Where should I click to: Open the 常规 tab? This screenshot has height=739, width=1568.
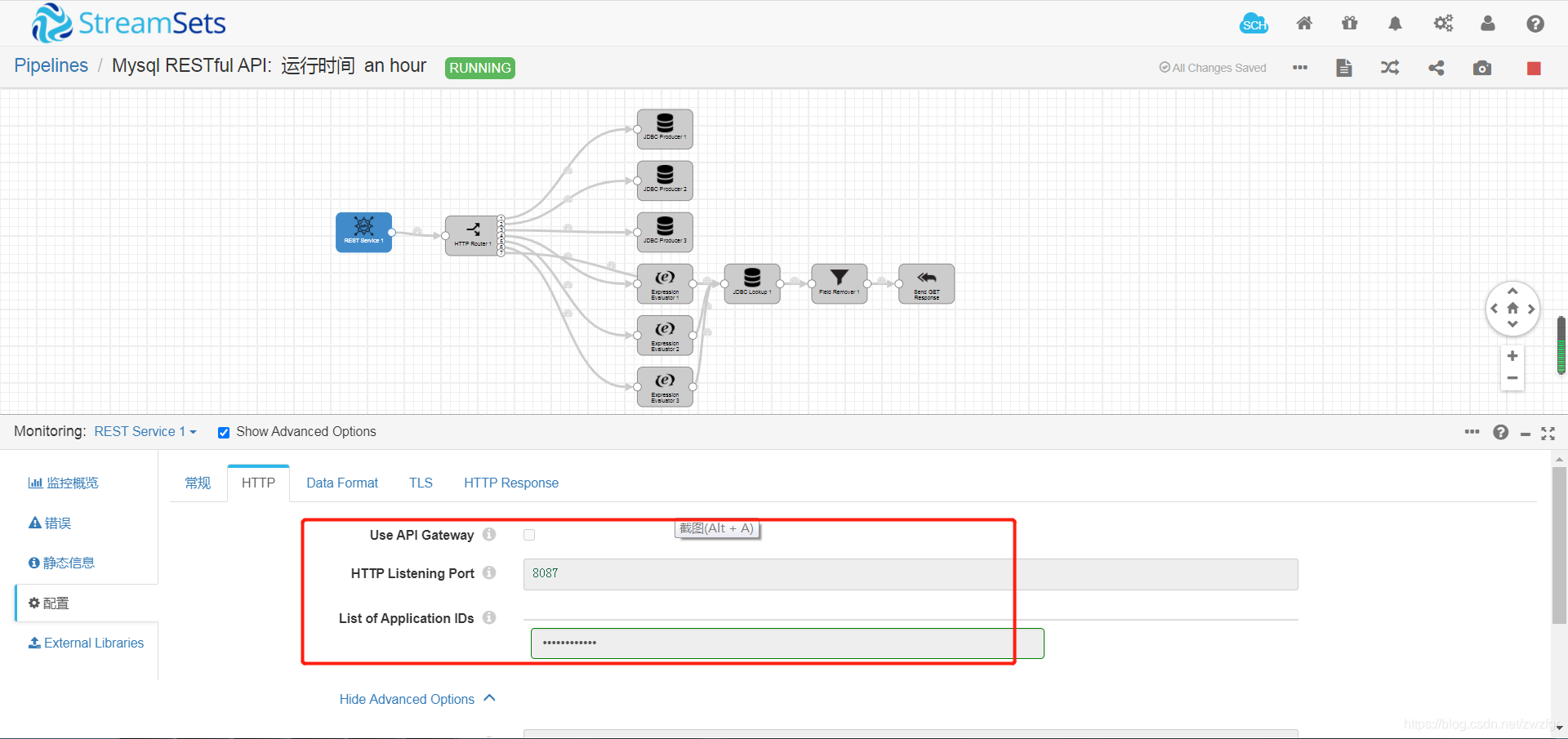[198, 483]
